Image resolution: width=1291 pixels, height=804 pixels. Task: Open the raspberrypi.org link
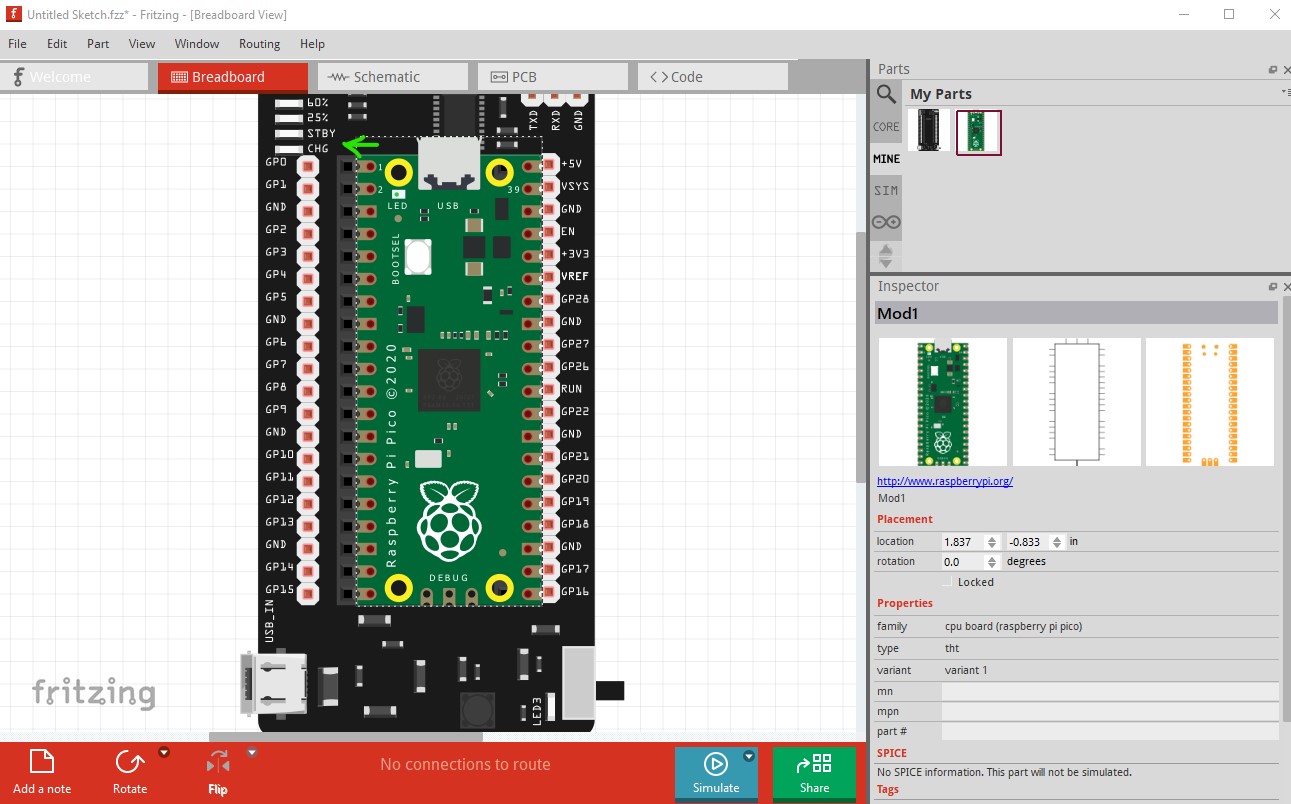pos(945,481)
